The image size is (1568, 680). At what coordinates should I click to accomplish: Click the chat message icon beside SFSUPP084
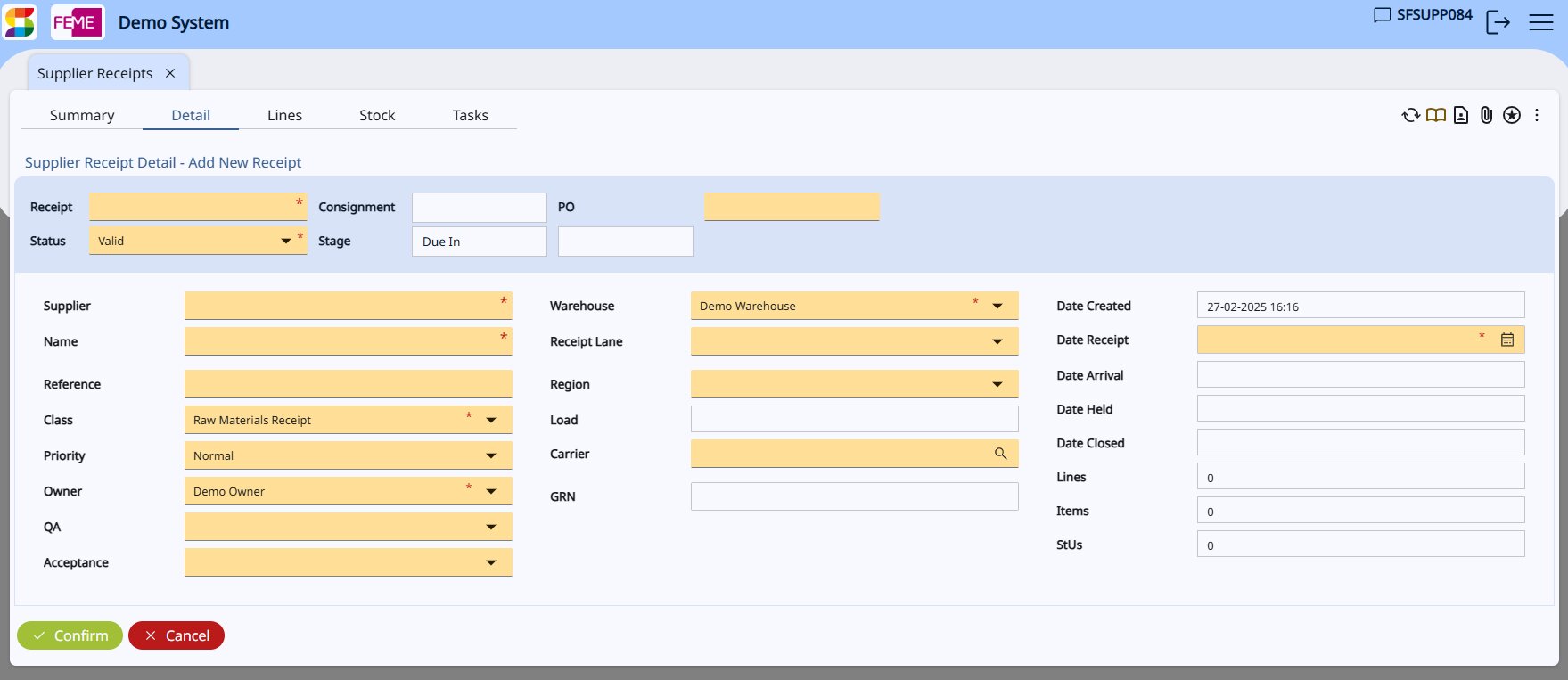pos(1382,15)
